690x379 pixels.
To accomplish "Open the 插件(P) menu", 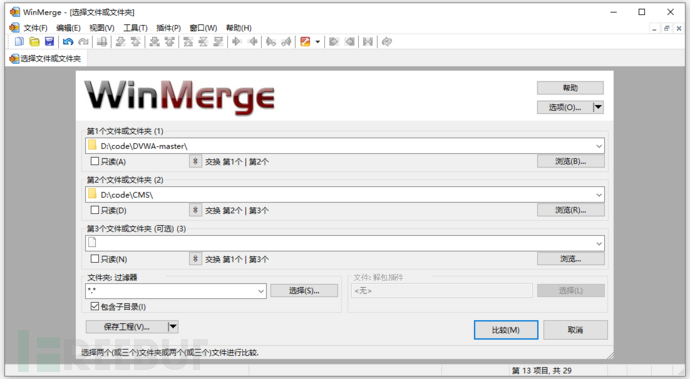I will click(x=169, y=28).
